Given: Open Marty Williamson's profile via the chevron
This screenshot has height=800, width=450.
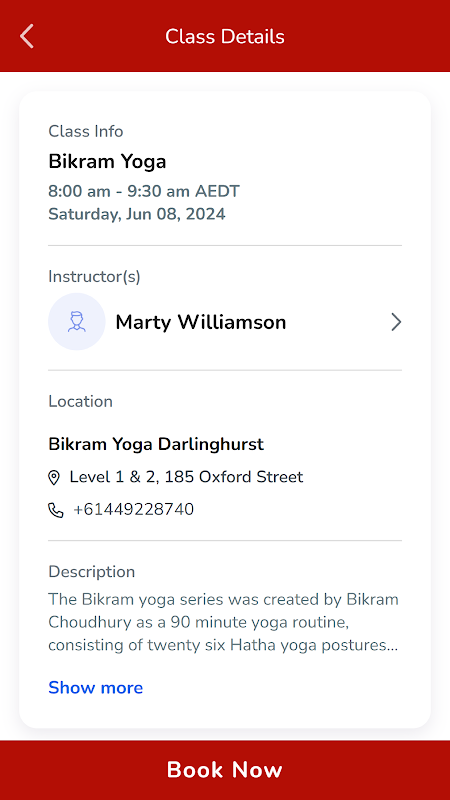Looking at the screenshot, I should (x=396, y=322).
